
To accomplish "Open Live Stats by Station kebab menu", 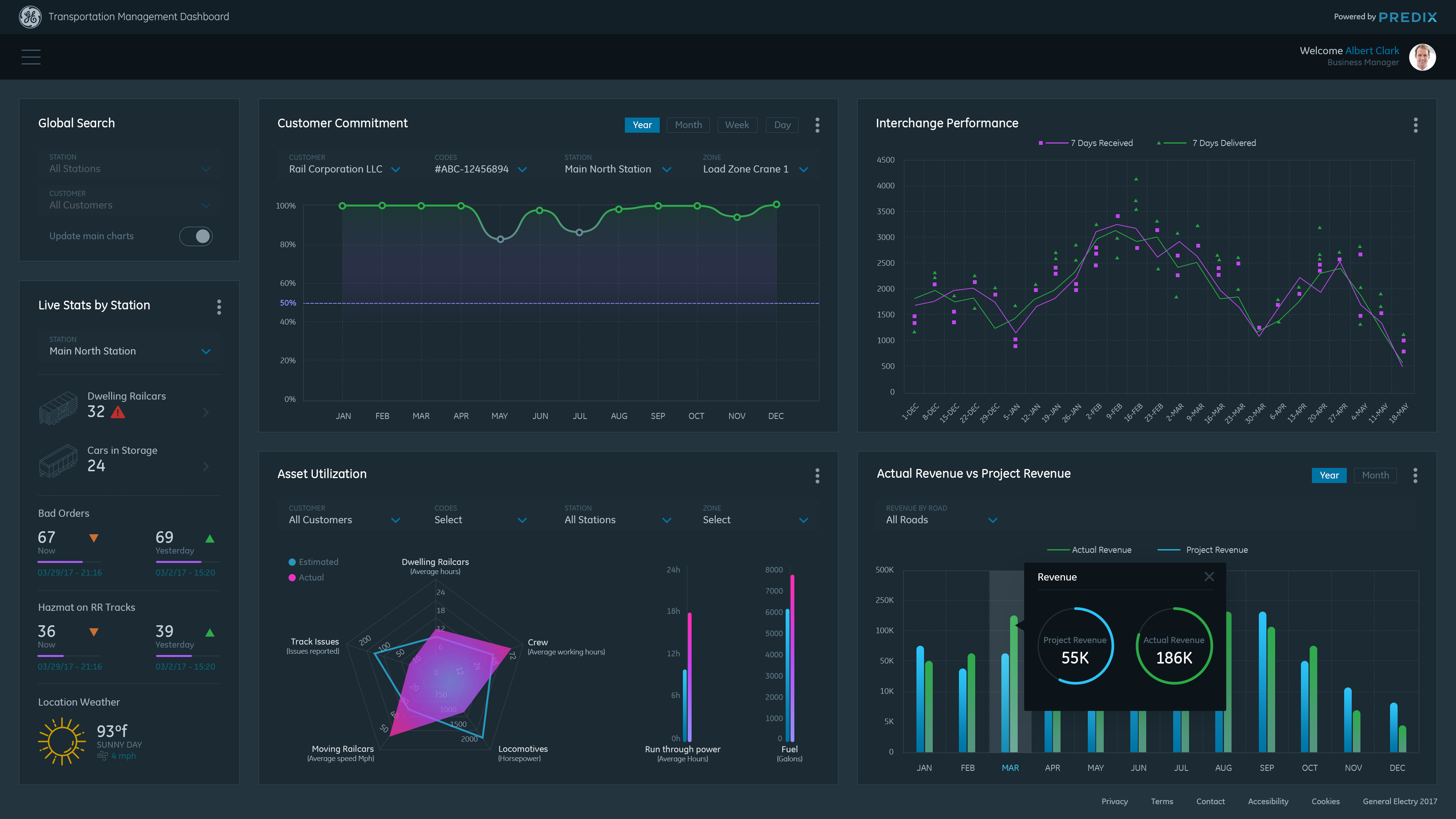I will pos(219,307).
